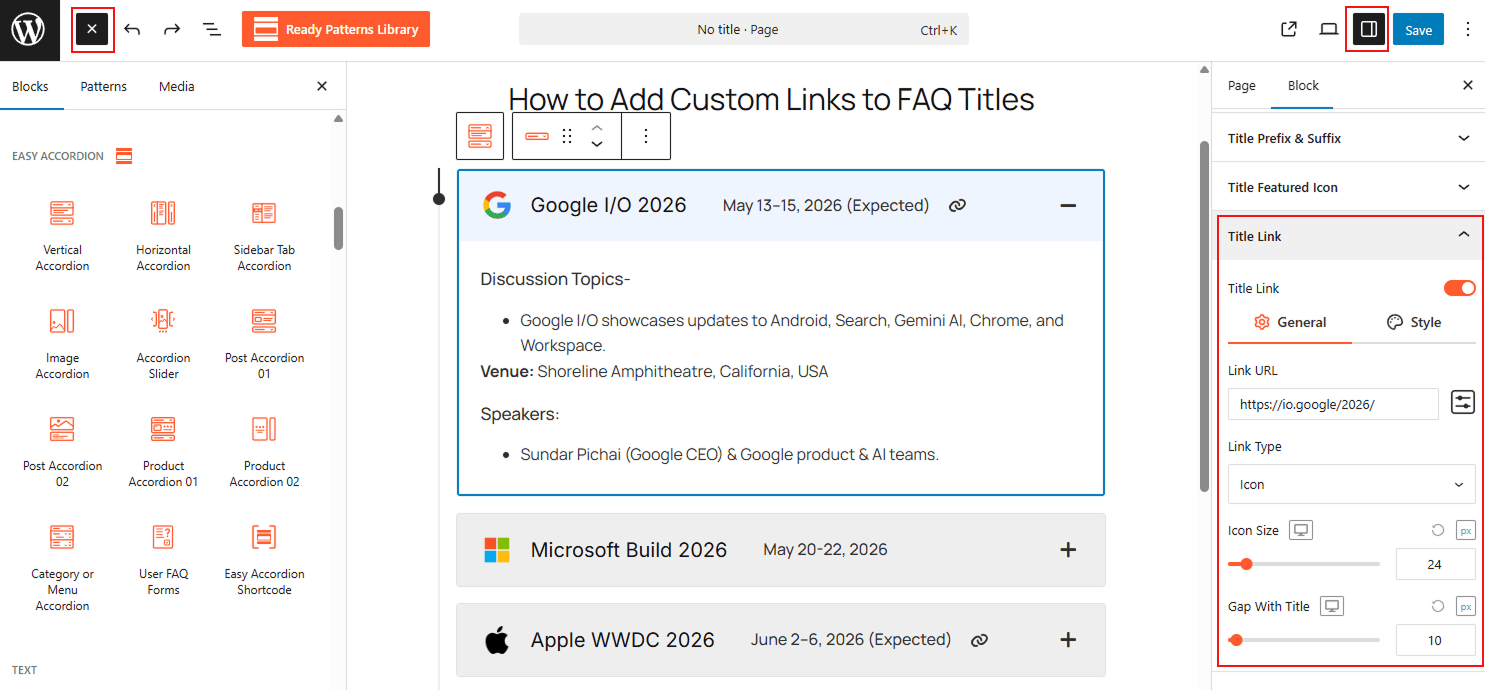Save the page

(x=1418, y=29)
